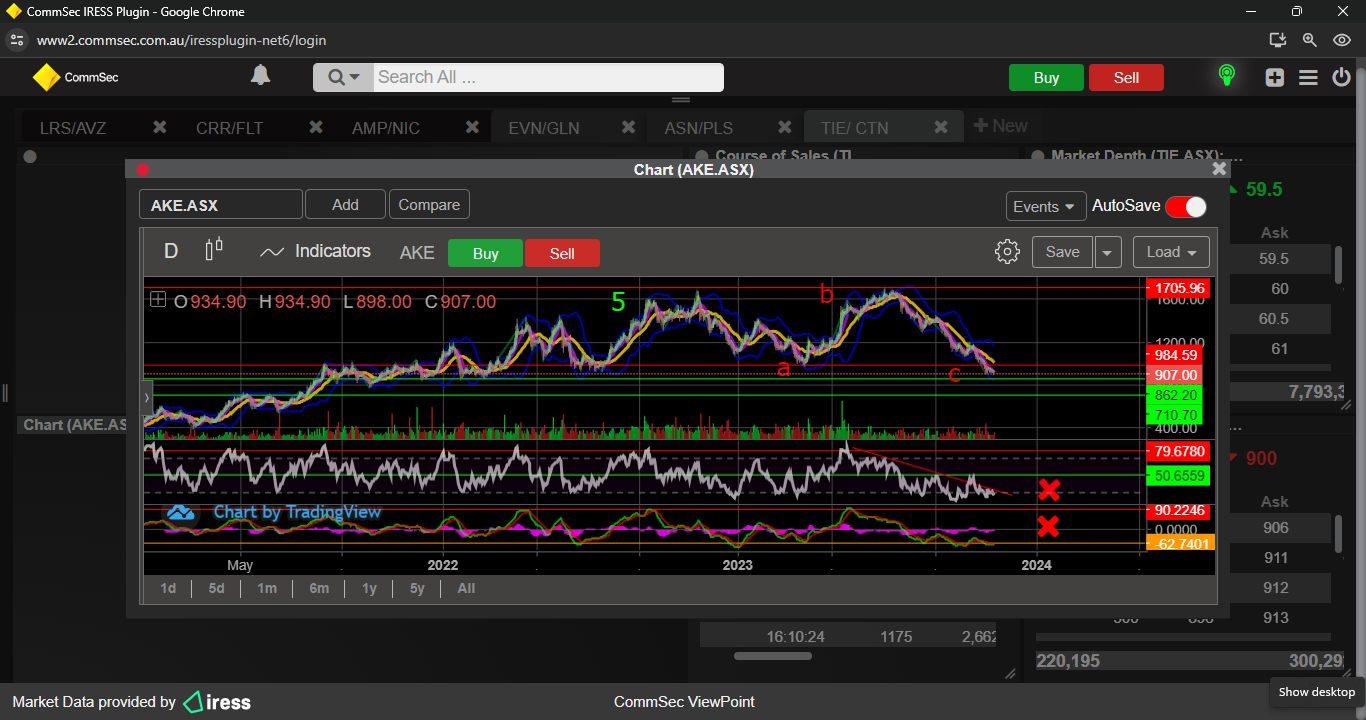This screenshot has width=1366, height=720.
Task: Open the Save options dropdown arrow
Action: (1107, 252)
